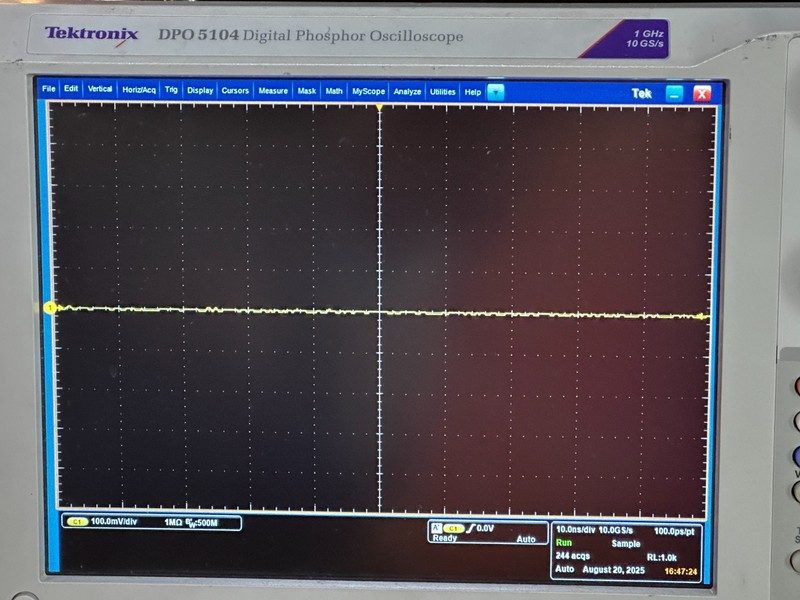
Task: Open the Cursors menu
Action: click(235, 90)
